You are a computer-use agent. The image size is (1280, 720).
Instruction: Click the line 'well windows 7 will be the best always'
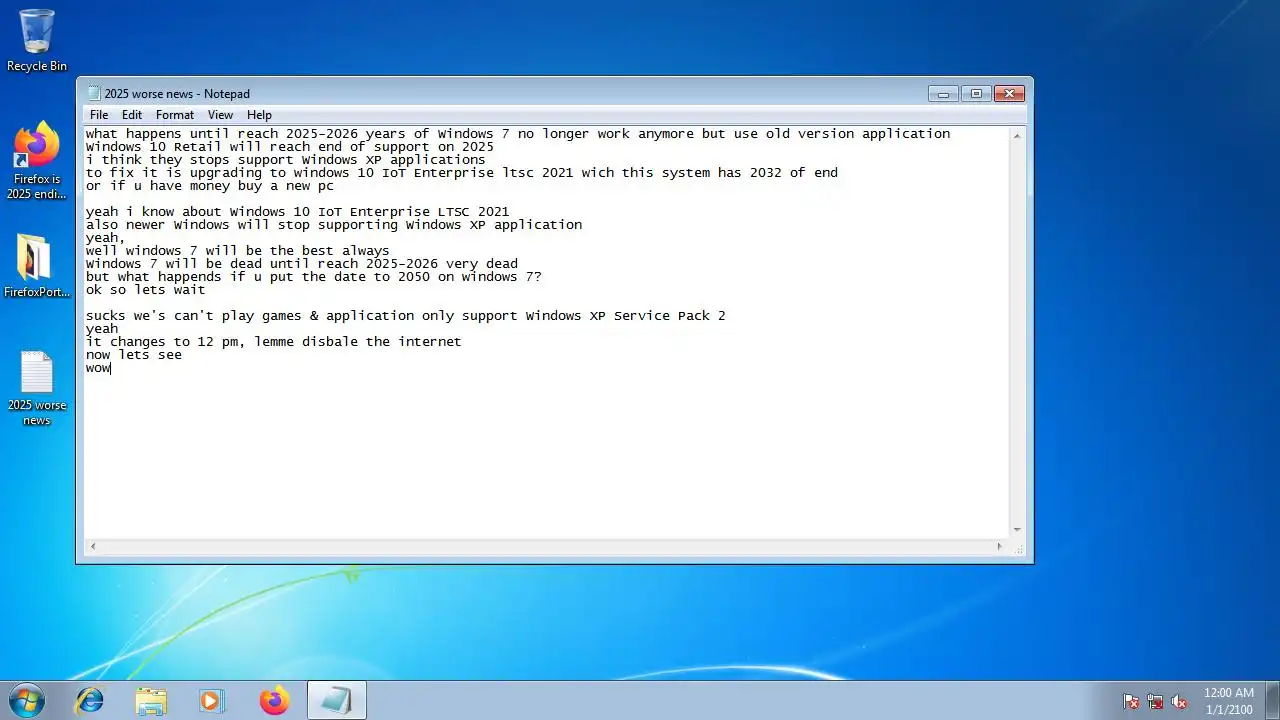click(x=238, y=251)
